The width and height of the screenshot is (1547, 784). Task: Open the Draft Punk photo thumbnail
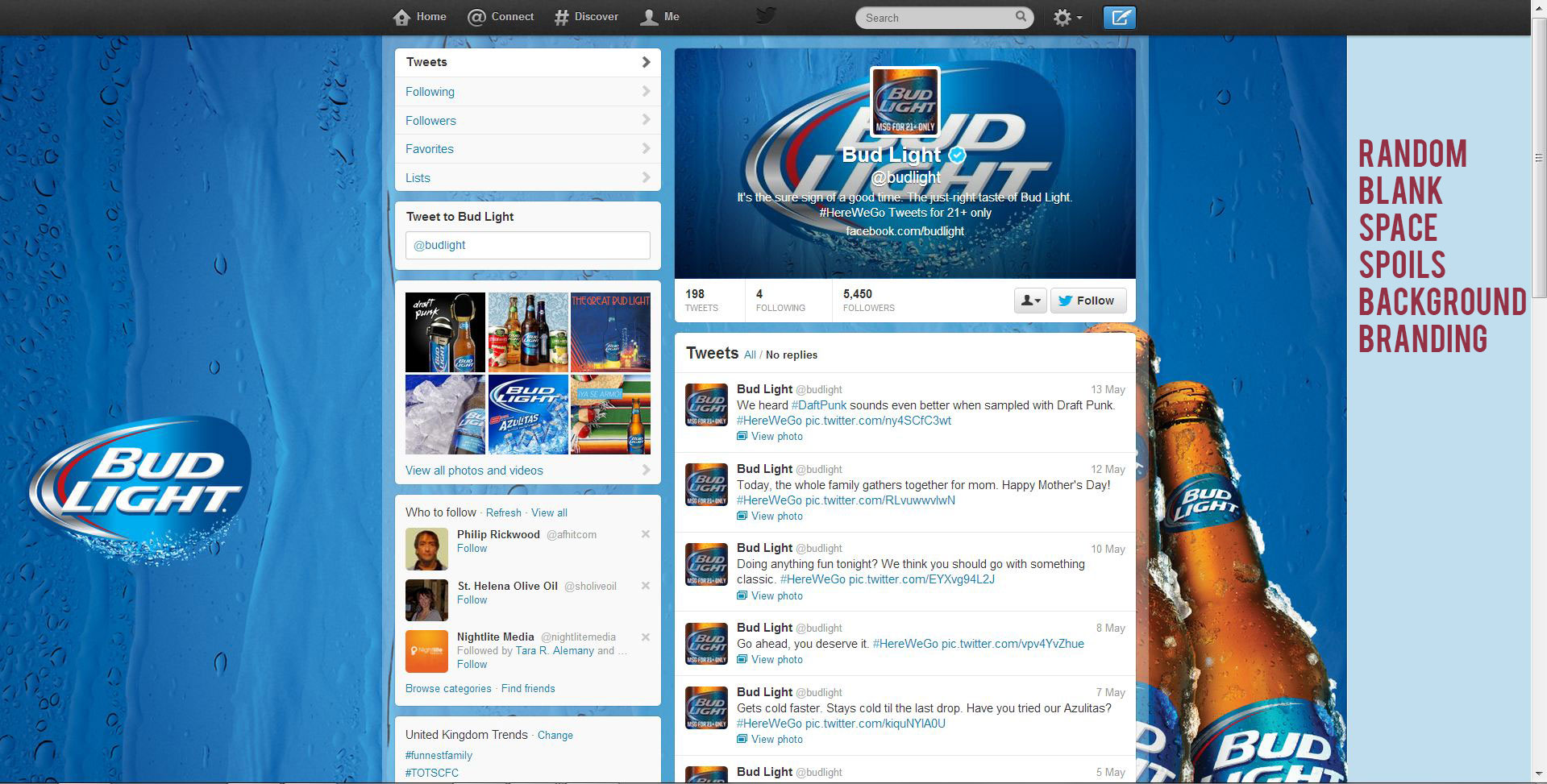[x=445, y=332]
